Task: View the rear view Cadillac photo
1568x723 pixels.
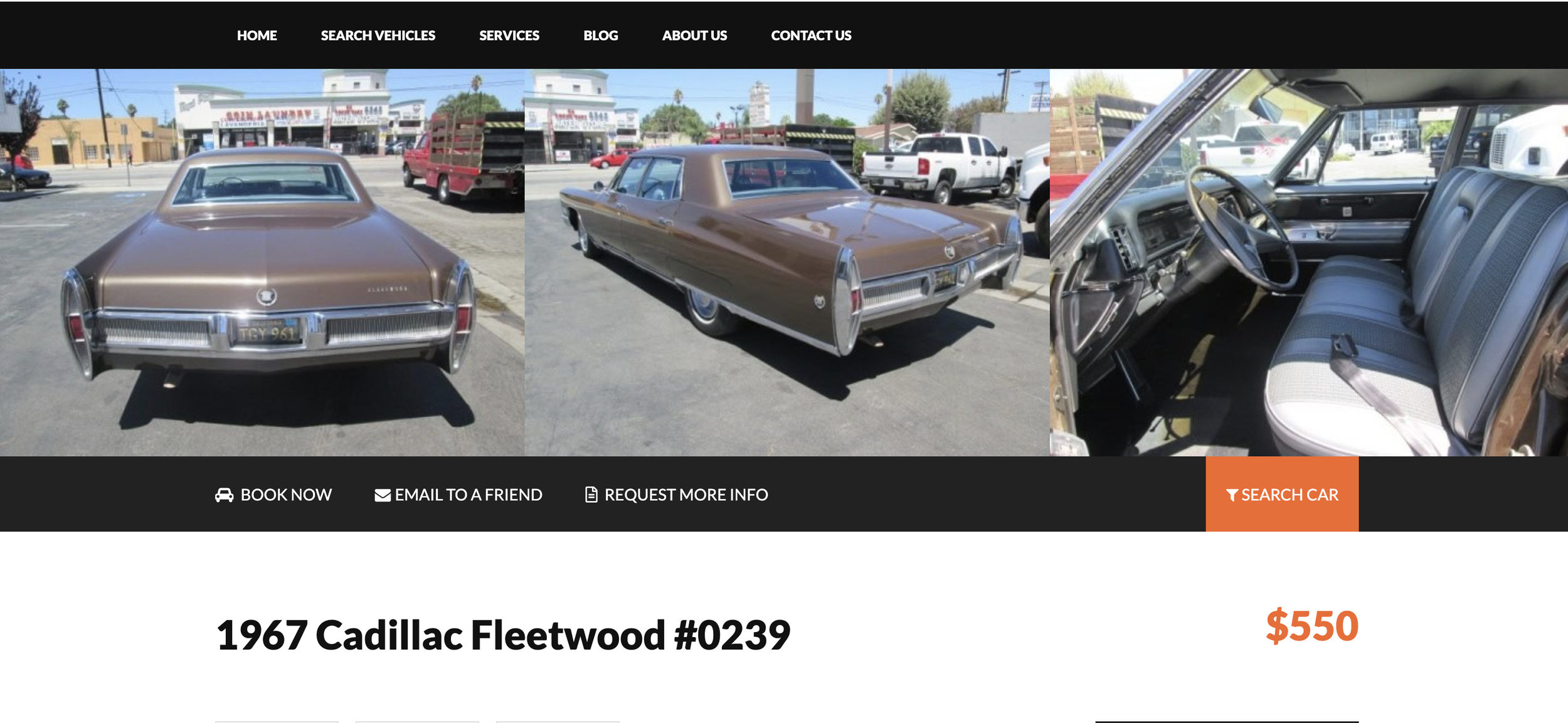Action: point(262,262)
